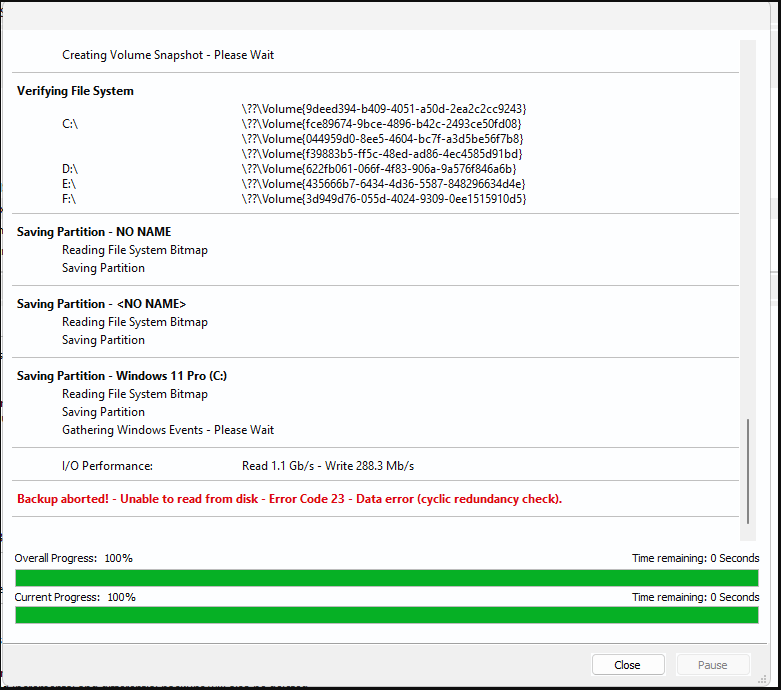Click the Verifying File System heading
This screenshot has height=690, width=781.
[75, 91]
